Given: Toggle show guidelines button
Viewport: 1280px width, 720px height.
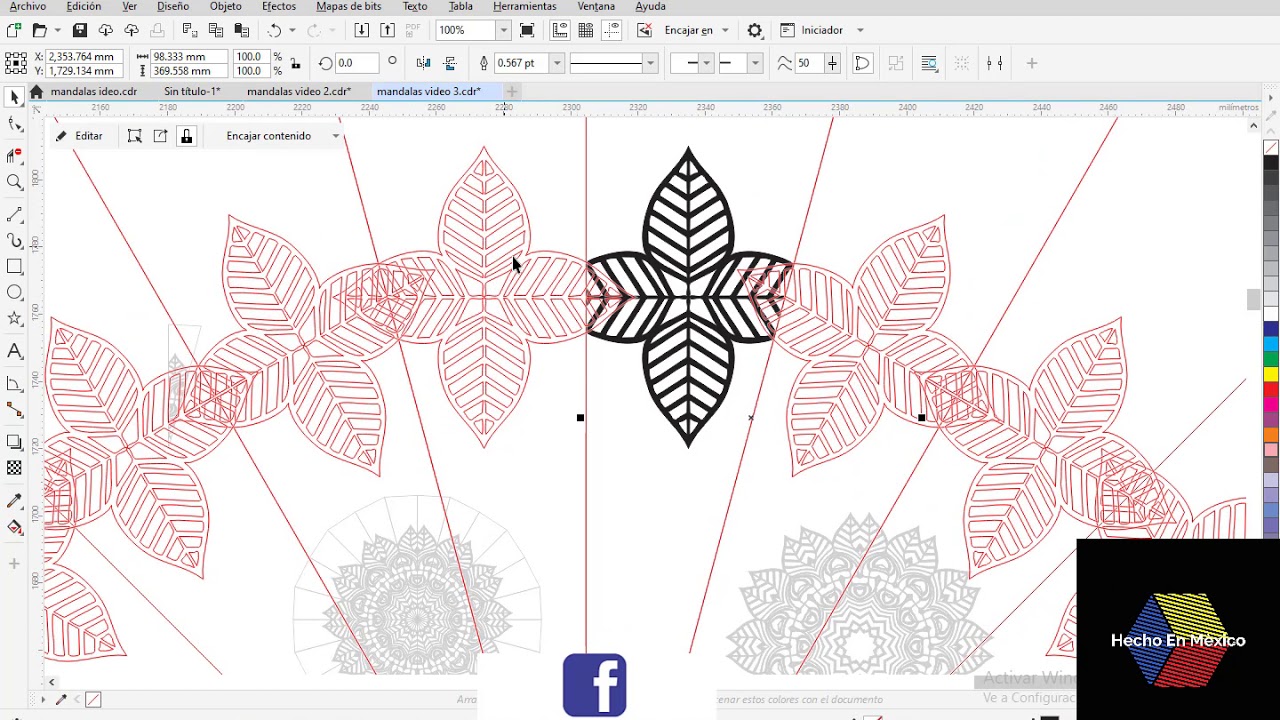Looking at the screenshot, I should [612, 30].
